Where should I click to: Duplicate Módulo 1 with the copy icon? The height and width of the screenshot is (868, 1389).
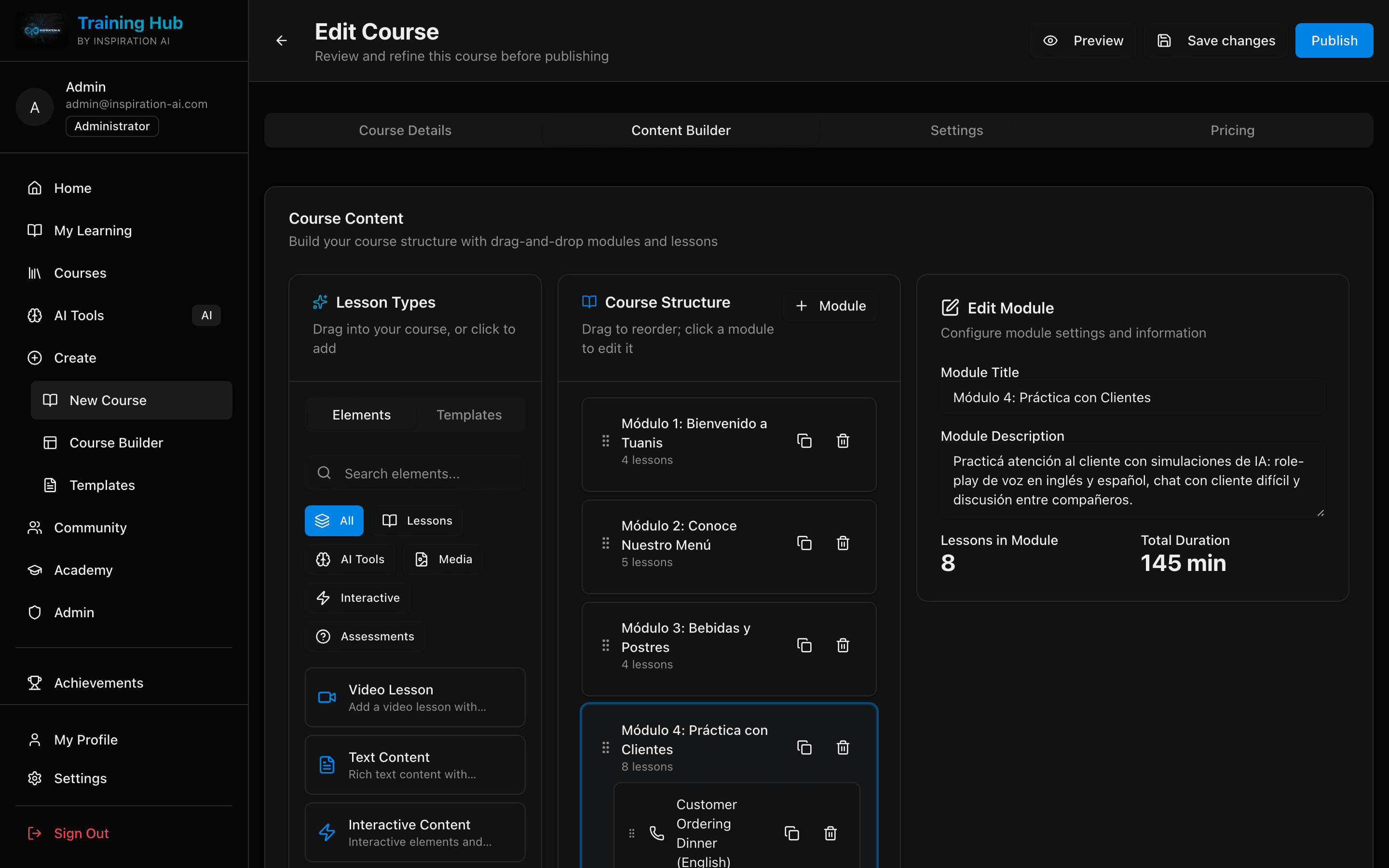(804, 441)
